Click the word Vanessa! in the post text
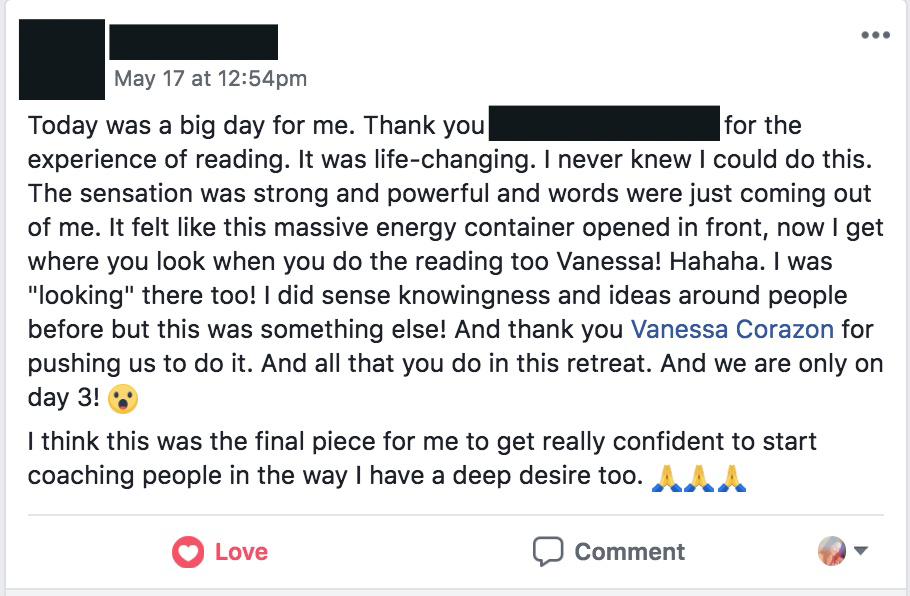Image resolution: width=910 pixels, height=596 pixels. point(609,262)
